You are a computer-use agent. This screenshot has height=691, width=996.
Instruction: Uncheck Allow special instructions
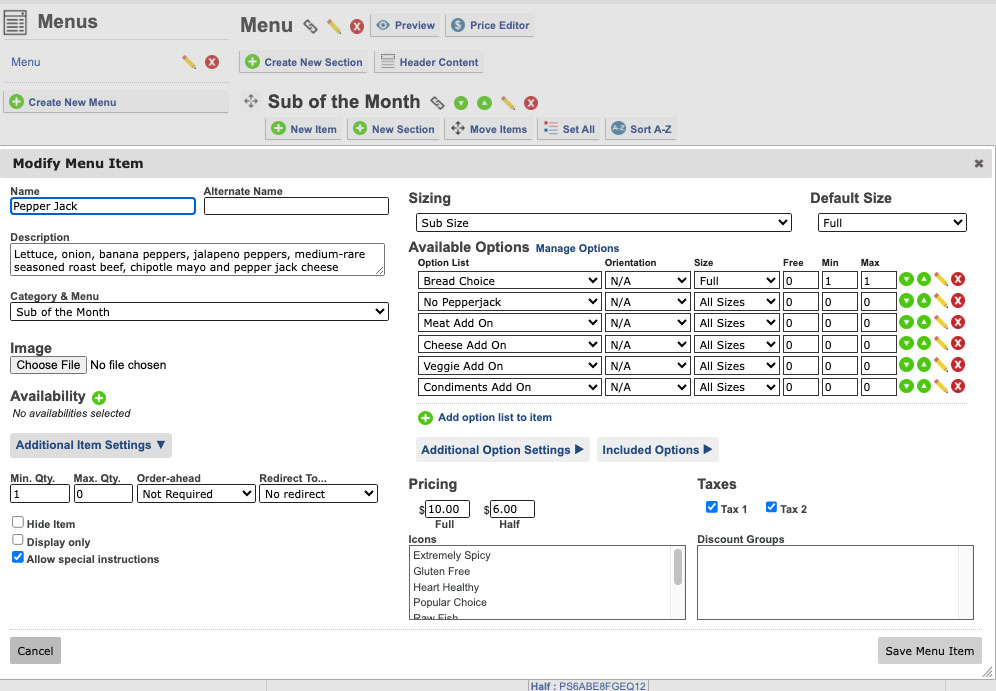coord(18,557)
